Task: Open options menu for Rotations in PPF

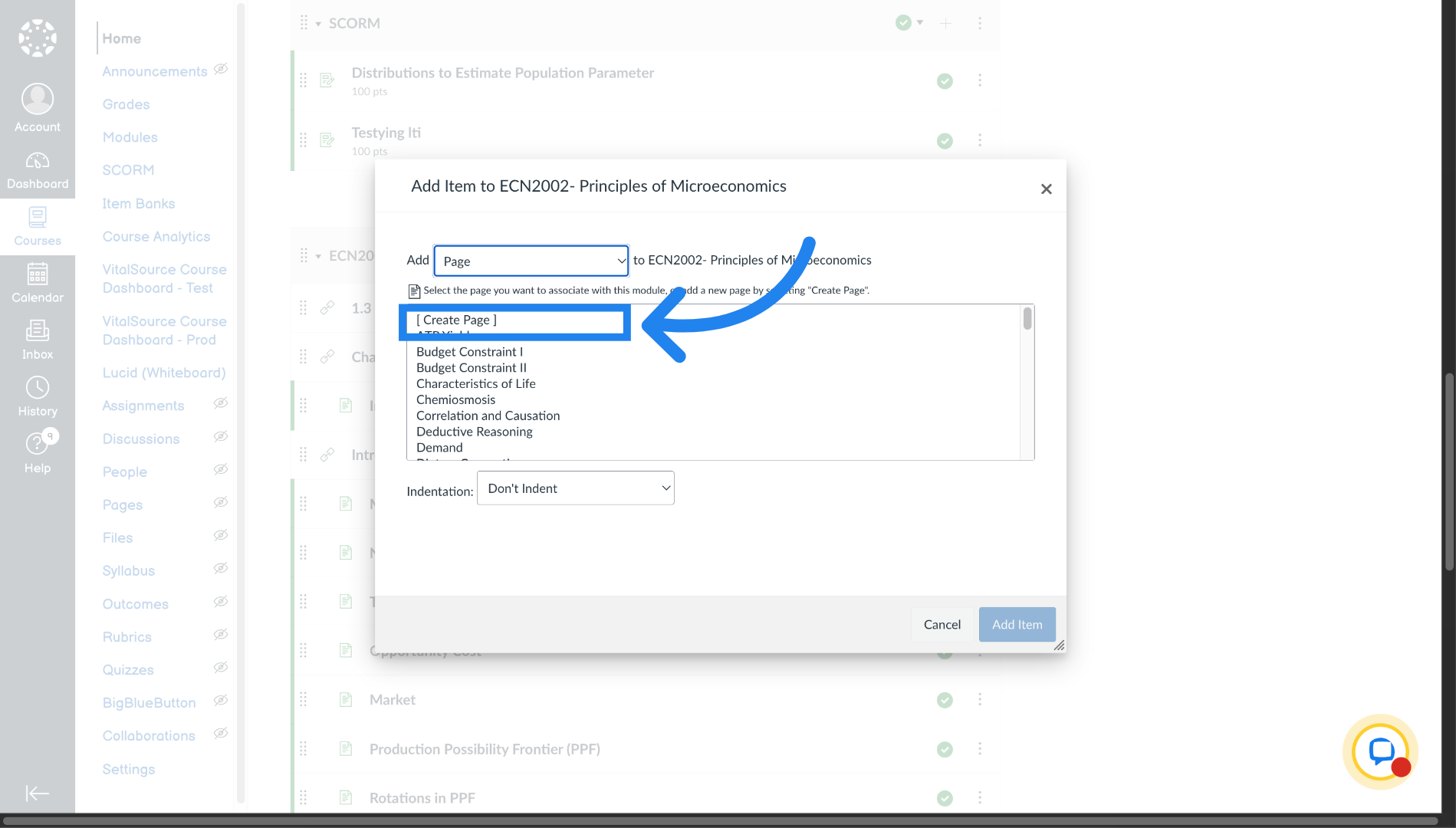Action: pyautogui.click(x=980, y=798)
